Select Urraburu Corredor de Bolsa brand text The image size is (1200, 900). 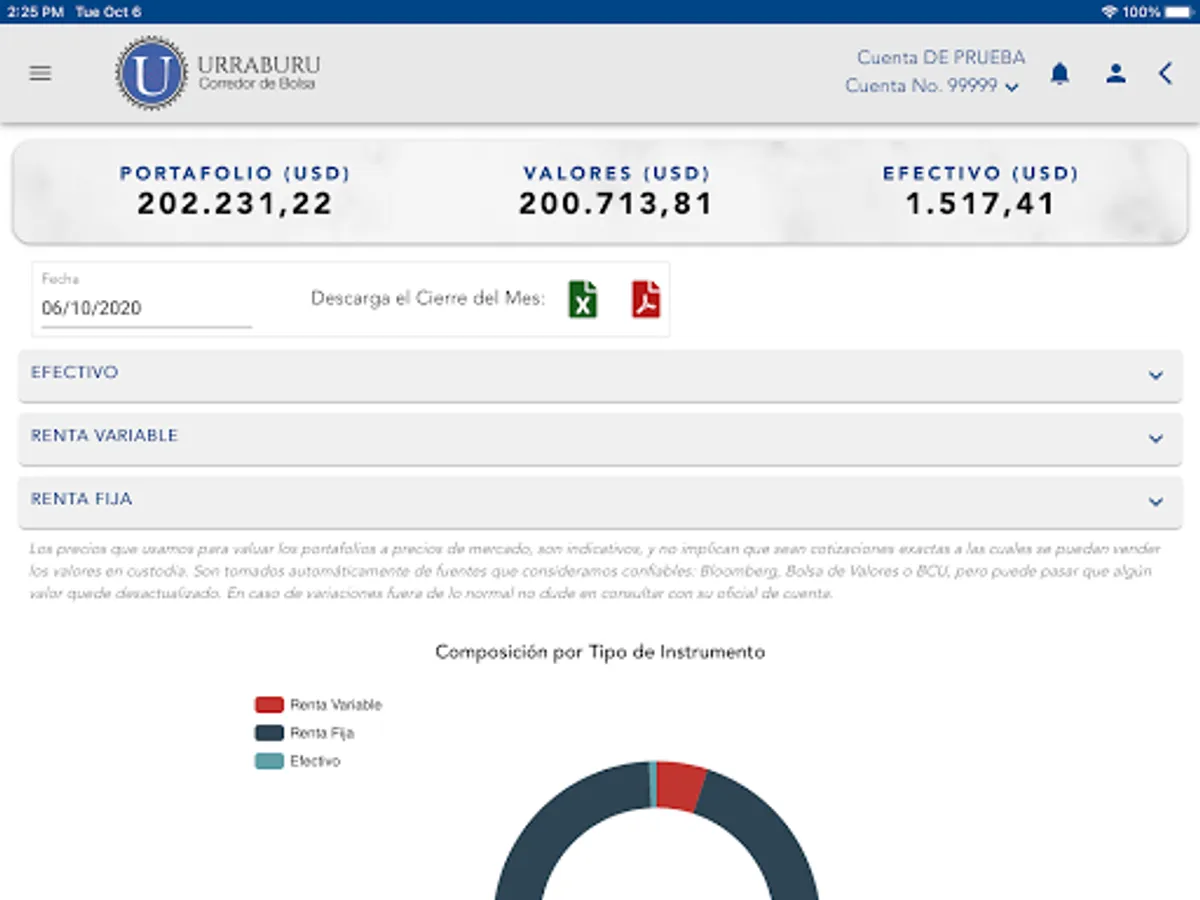(259, 73)
